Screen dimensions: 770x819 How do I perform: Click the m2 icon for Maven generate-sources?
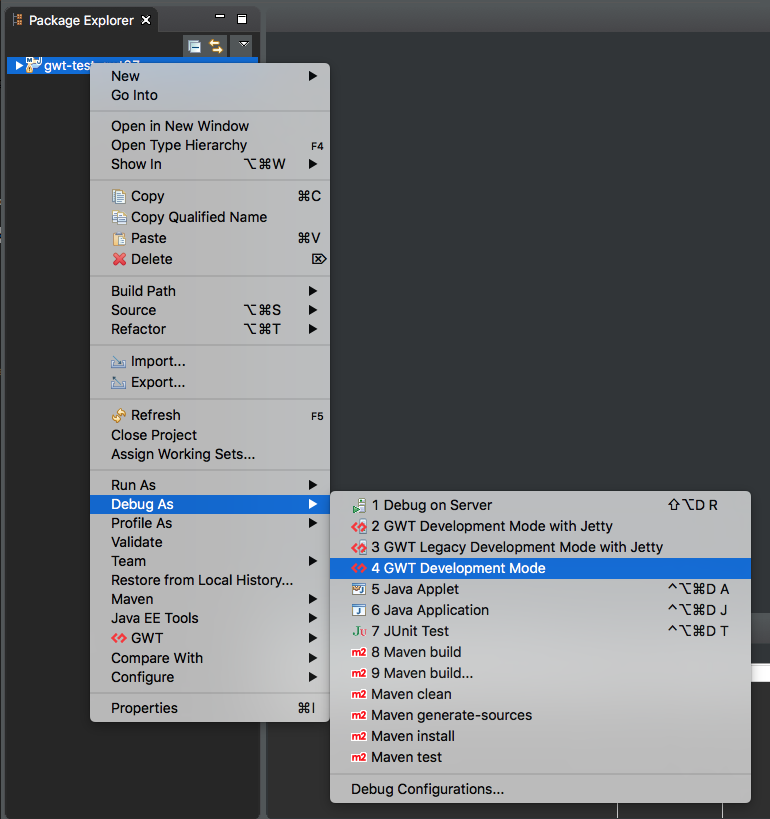(x=359, y=715)
